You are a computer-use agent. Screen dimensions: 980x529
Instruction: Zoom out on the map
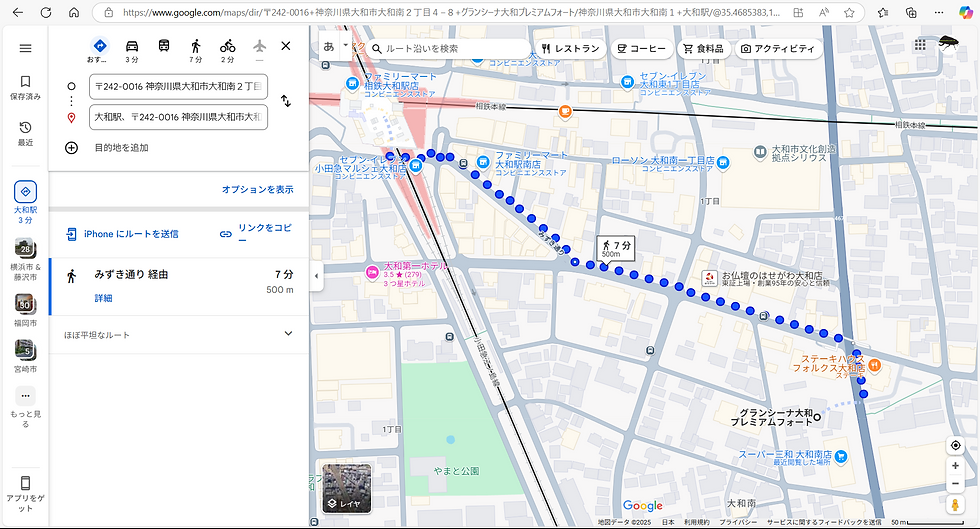(x=955, y=483)
